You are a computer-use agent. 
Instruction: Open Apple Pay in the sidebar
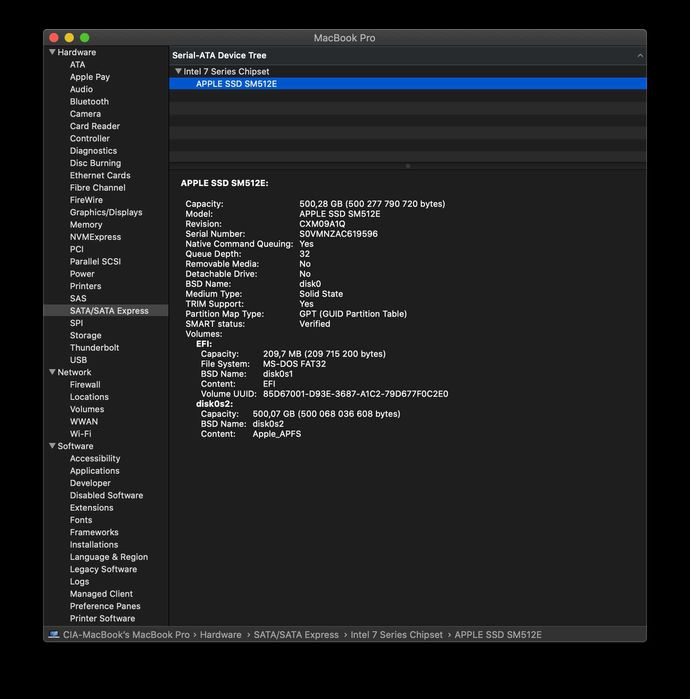[90, 77]
